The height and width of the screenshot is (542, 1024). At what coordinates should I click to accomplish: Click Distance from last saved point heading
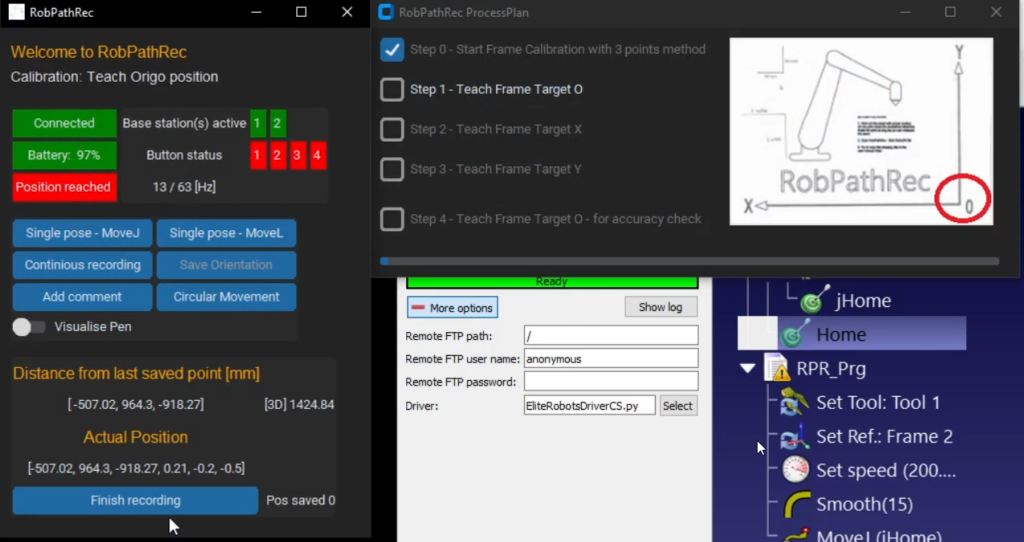pyautogui.click(x=136, y=374)
